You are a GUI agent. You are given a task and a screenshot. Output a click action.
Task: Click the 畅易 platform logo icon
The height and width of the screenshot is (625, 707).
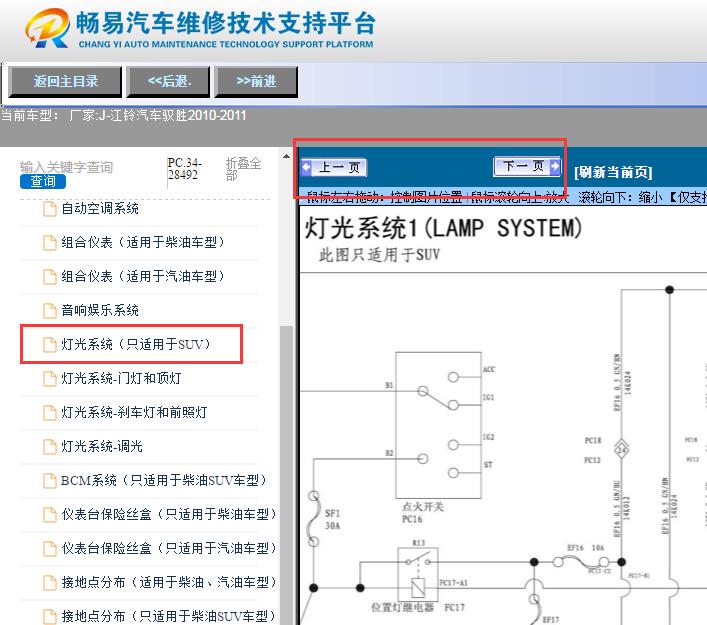[47, 28]
